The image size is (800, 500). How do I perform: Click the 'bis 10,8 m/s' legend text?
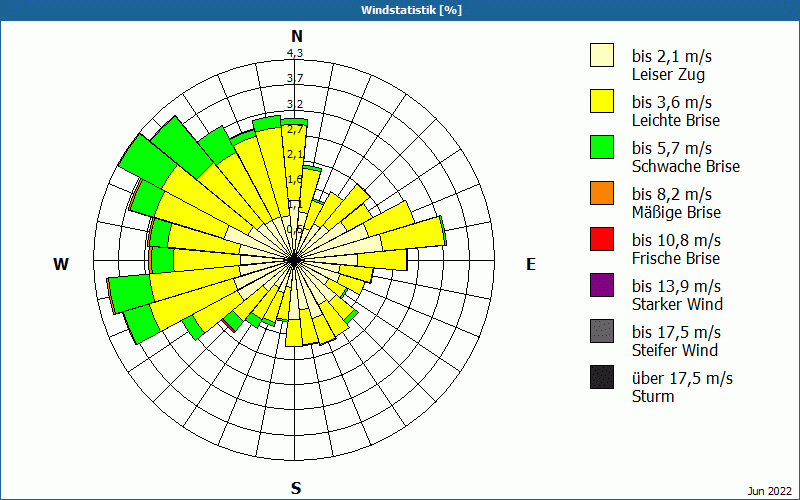[x=676, y=240]
